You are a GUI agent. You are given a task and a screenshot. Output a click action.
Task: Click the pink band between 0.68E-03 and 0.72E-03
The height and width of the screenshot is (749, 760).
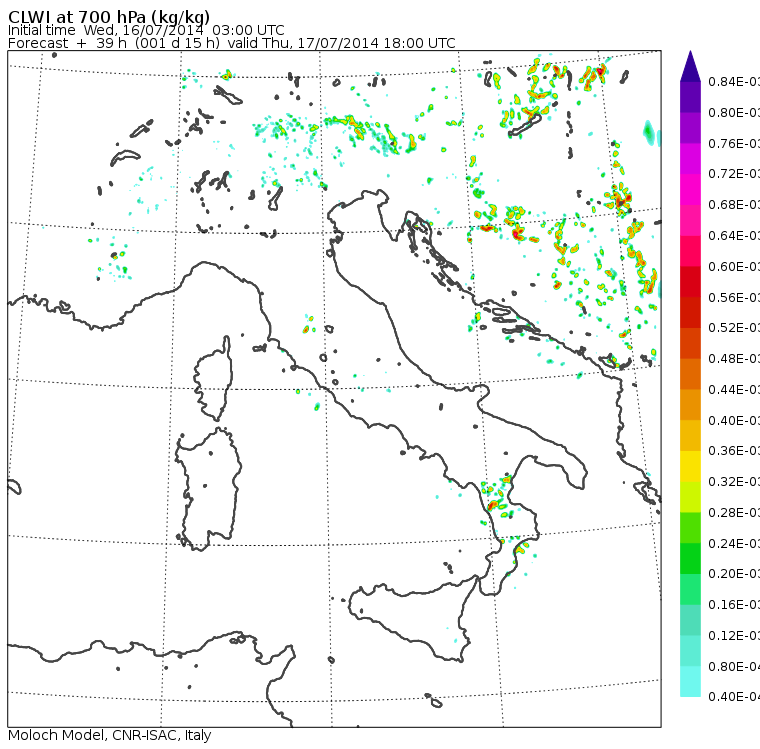pyautogui.click(x=690, y=190)
